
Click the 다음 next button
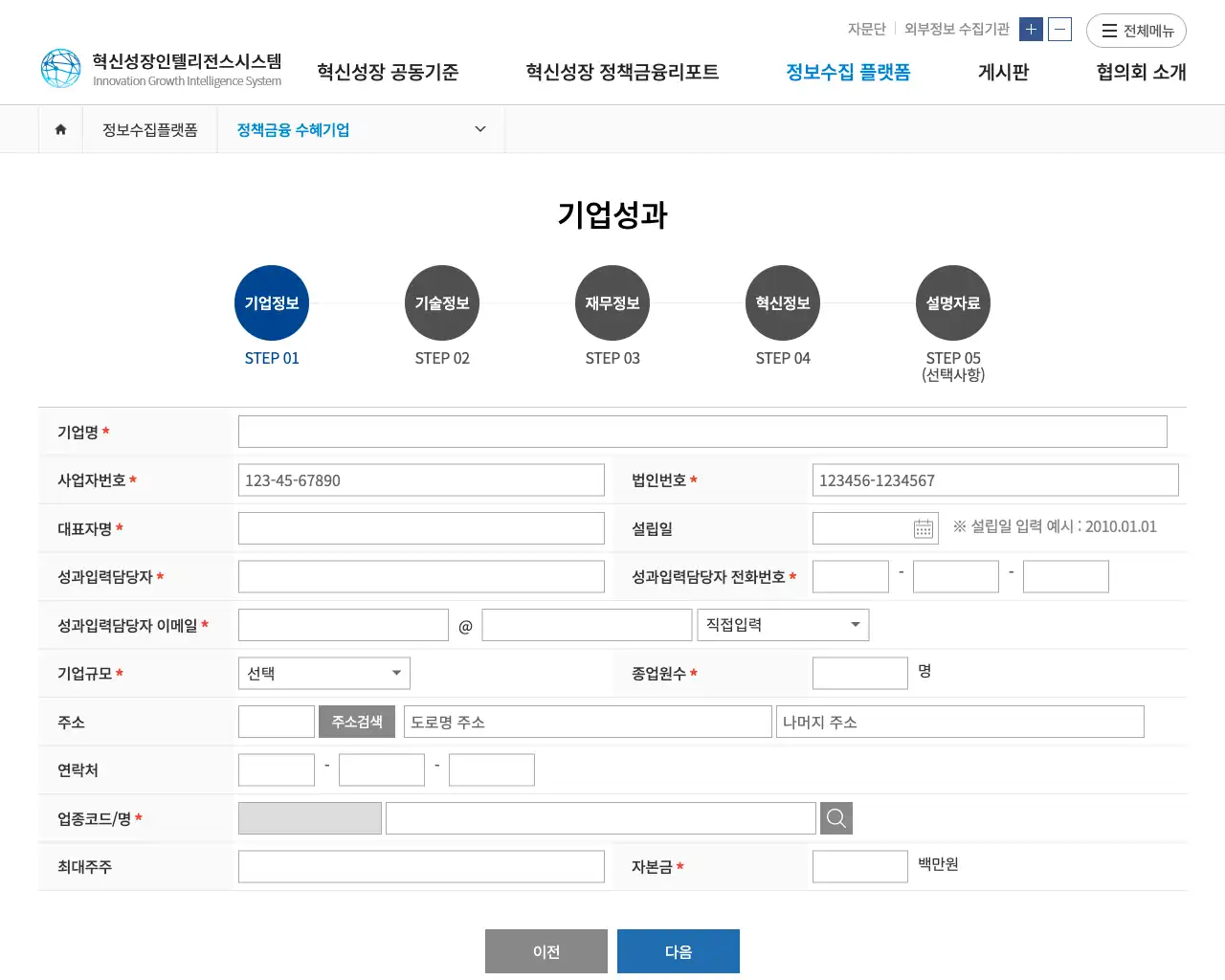coord(679,950)
